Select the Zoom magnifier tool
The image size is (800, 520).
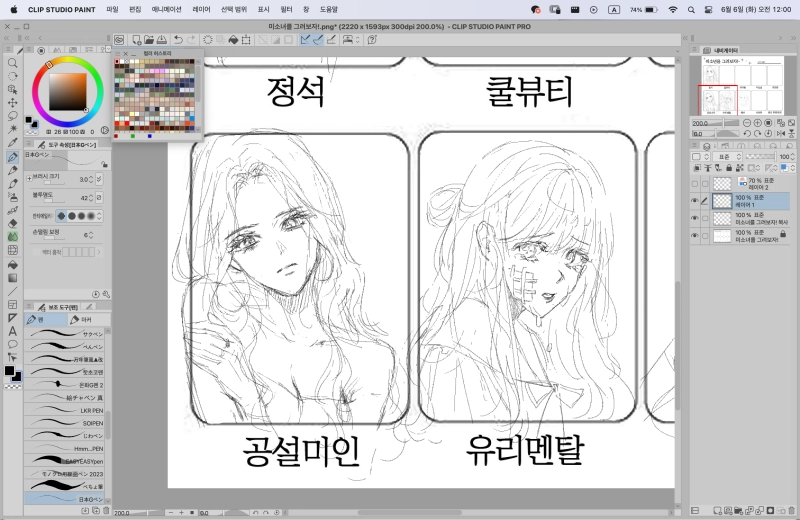coord(13,62)
